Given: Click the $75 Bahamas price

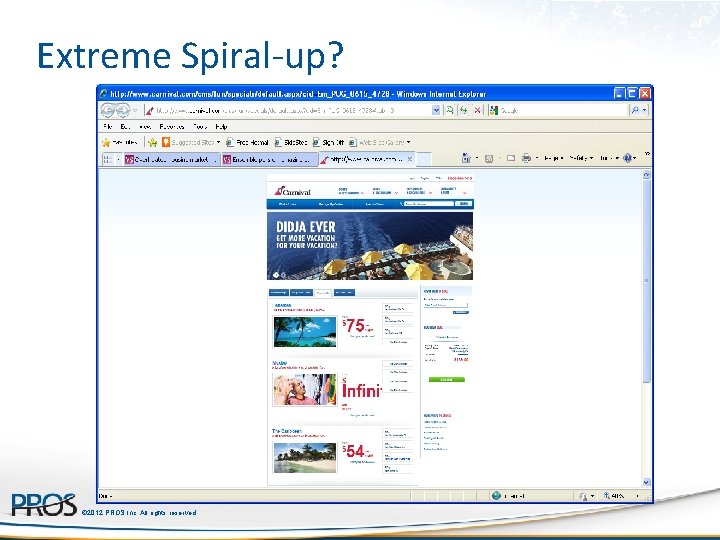Looking at the screenshot, I should pos(358,326).
